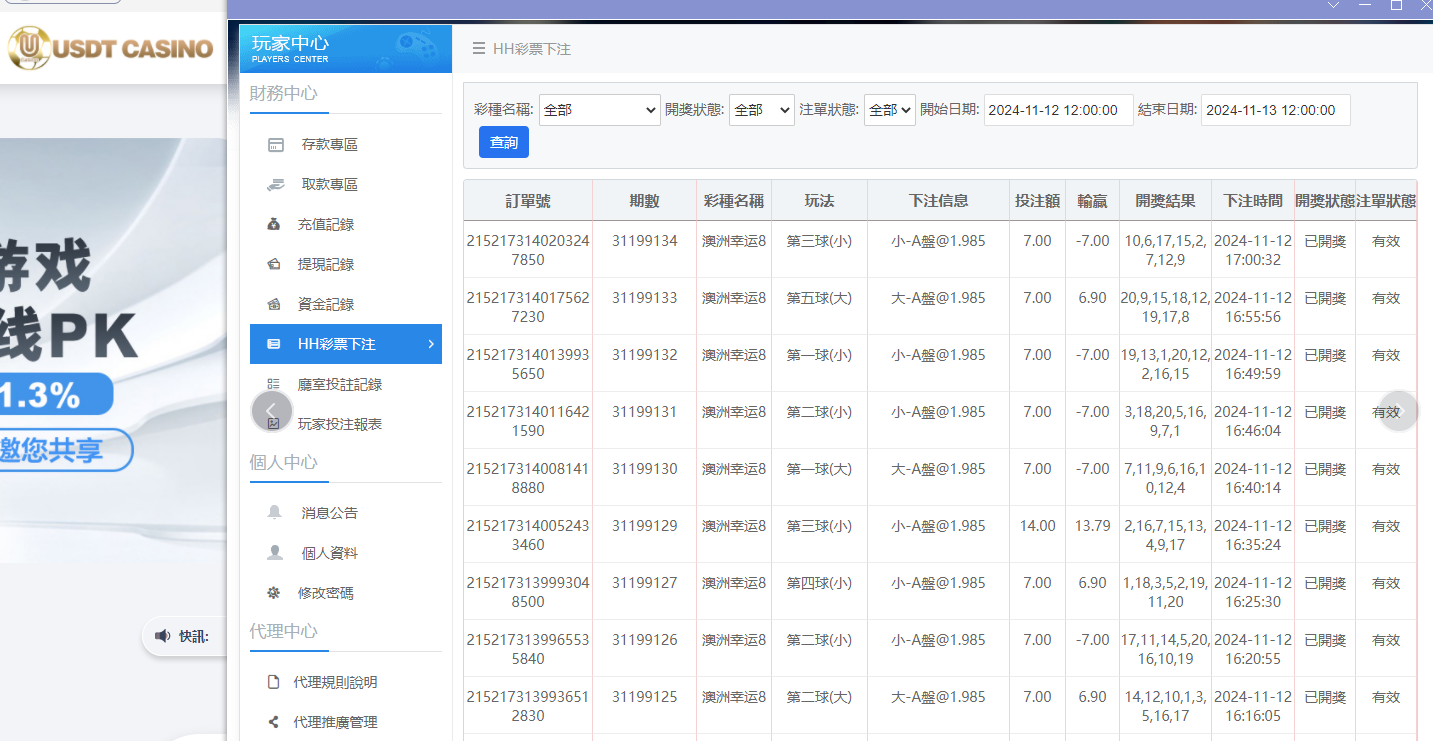This screenshot has width=1433, height=741.
Task: Click the 開始日期 start date field
Action: [1058, 110]
